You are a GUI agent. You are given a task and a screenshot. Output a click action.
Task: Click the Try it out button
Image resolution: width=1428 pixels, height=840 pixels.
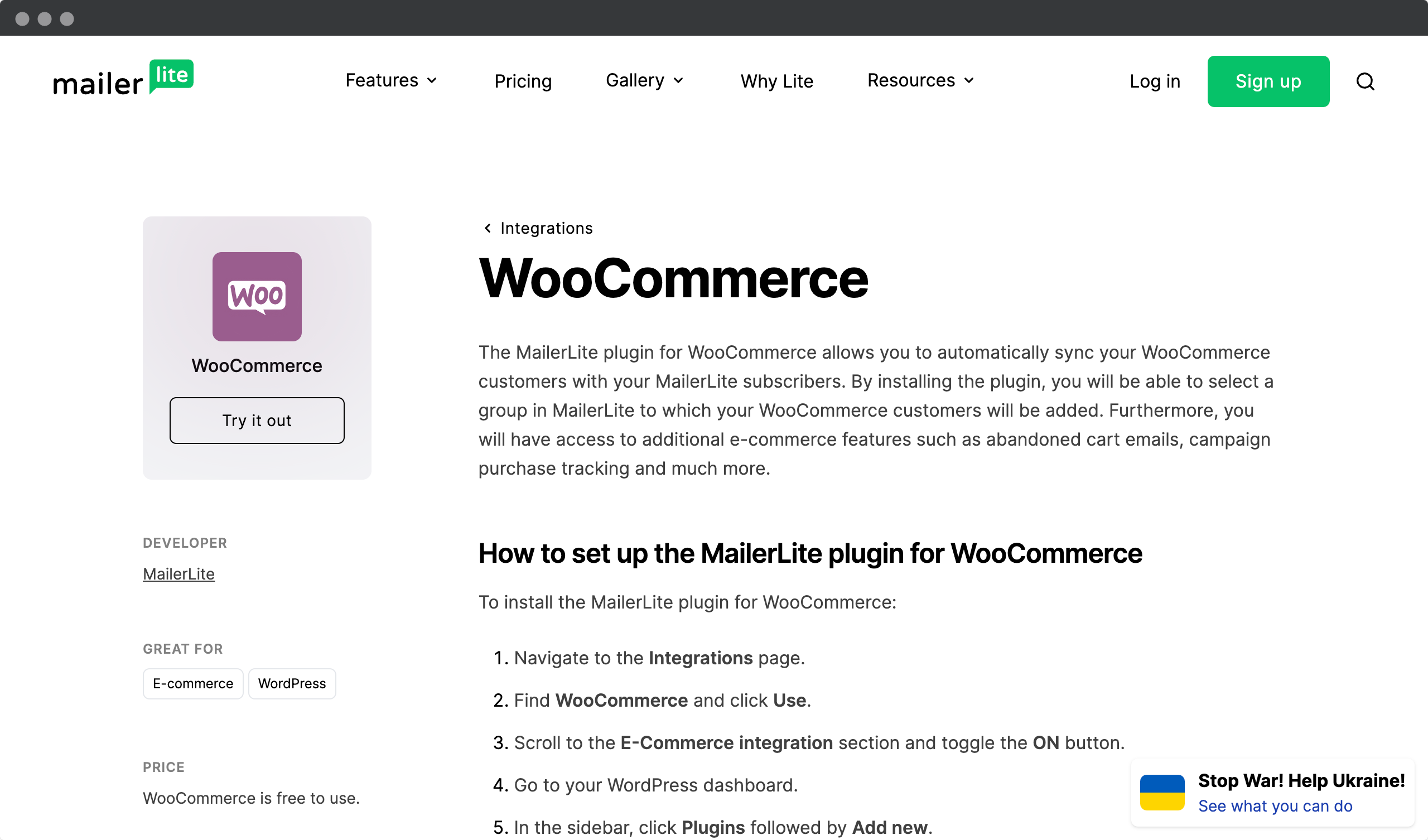[256, 420]
